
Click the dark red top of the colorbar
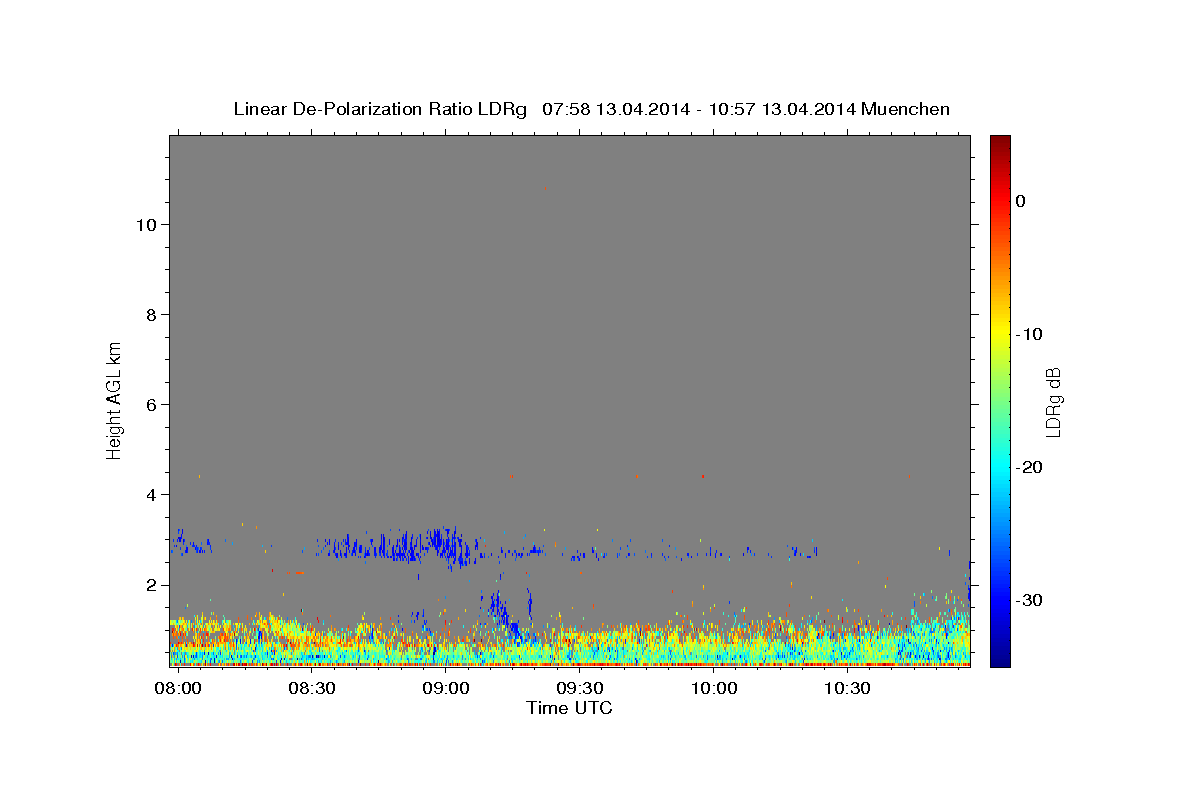click(1000, 145)
